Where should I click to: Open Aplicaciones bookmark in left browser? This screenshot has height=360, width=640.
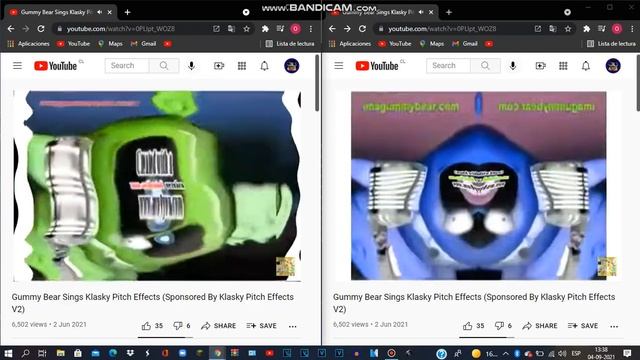pos(29,44)
